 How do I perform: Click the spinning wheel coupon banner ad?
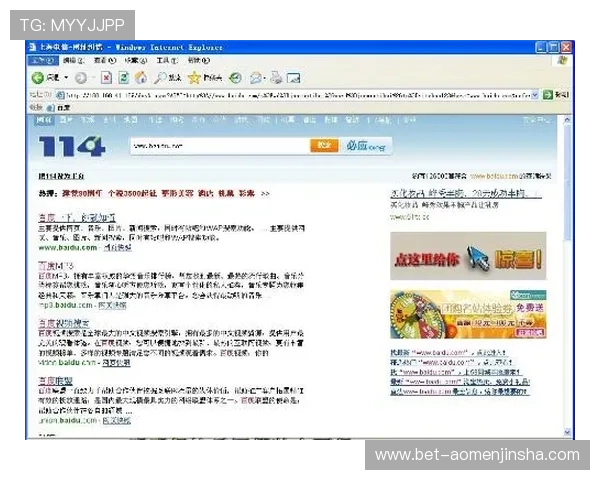[x=468, y=314]
